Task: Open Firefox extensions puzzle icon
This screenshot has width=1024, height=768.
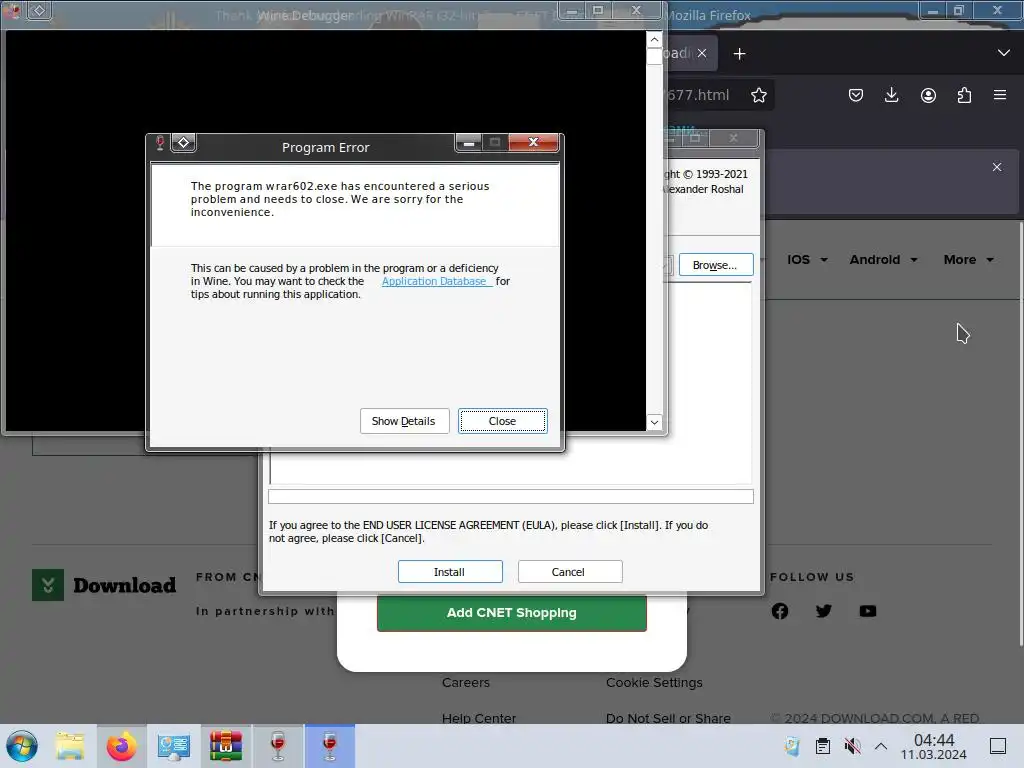Action: click(964, 95)
